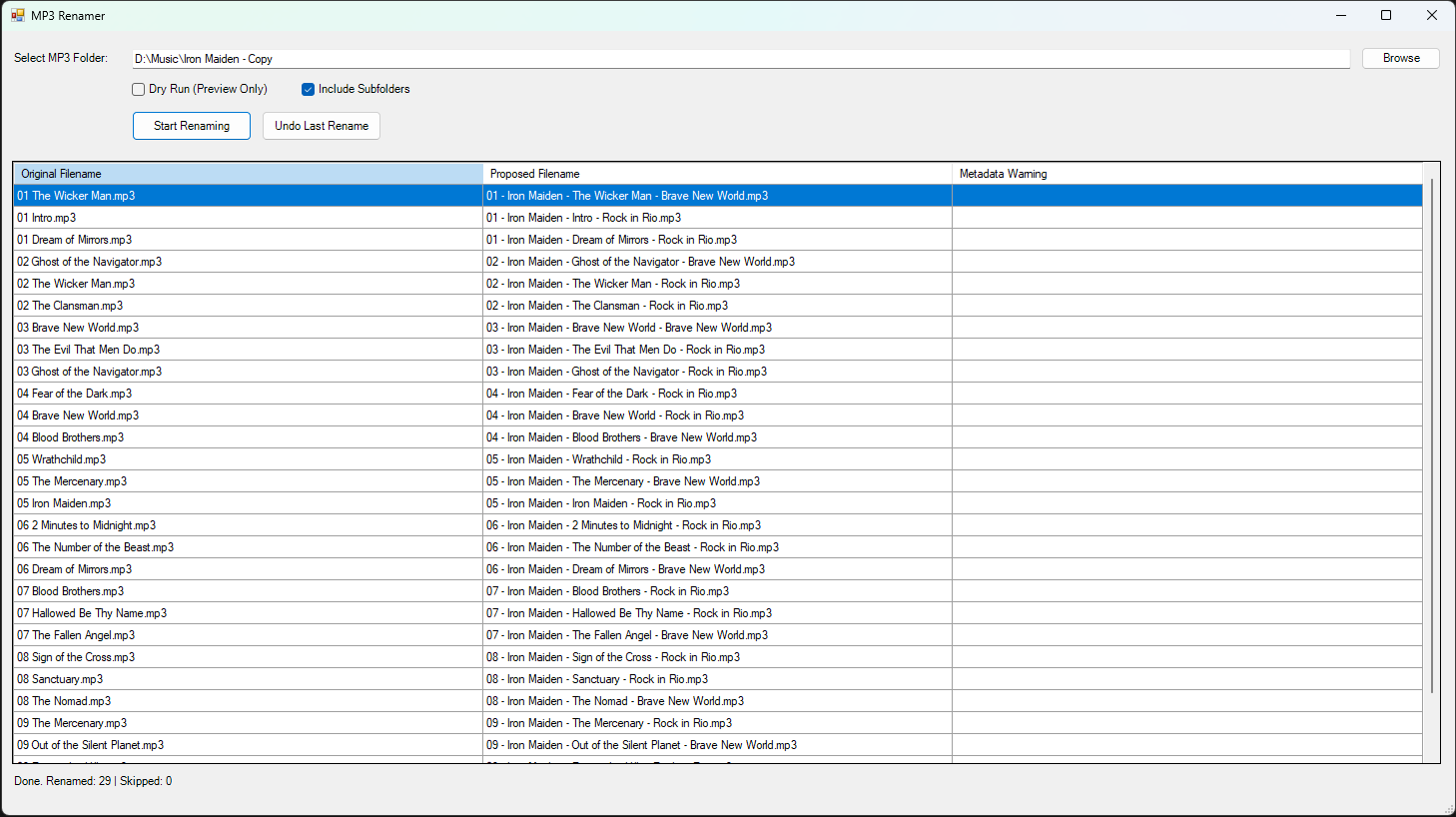Select row '01 The Wicker Man.mp3'

pyautogui.click(x=717, y=196)
